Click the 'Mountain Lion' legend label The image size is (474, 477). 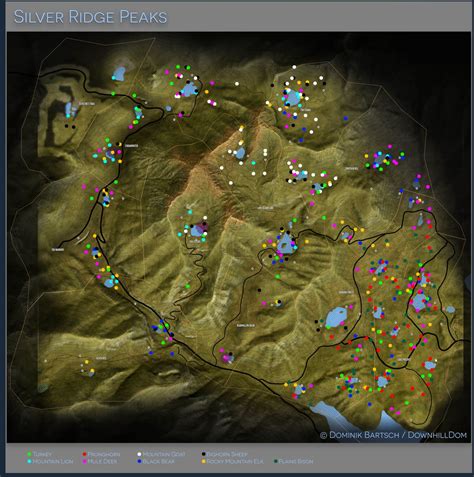[53, 462]
